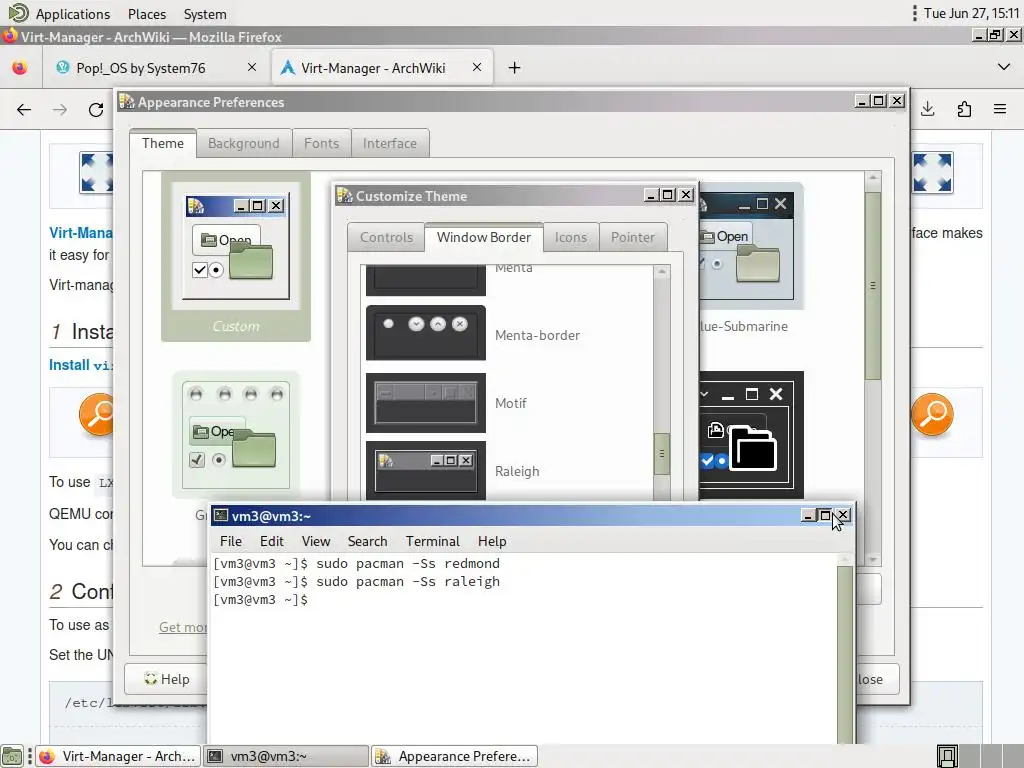1024x768 pixels.
Task: Go forward in Firefox
Action: [x=60, y=110]
